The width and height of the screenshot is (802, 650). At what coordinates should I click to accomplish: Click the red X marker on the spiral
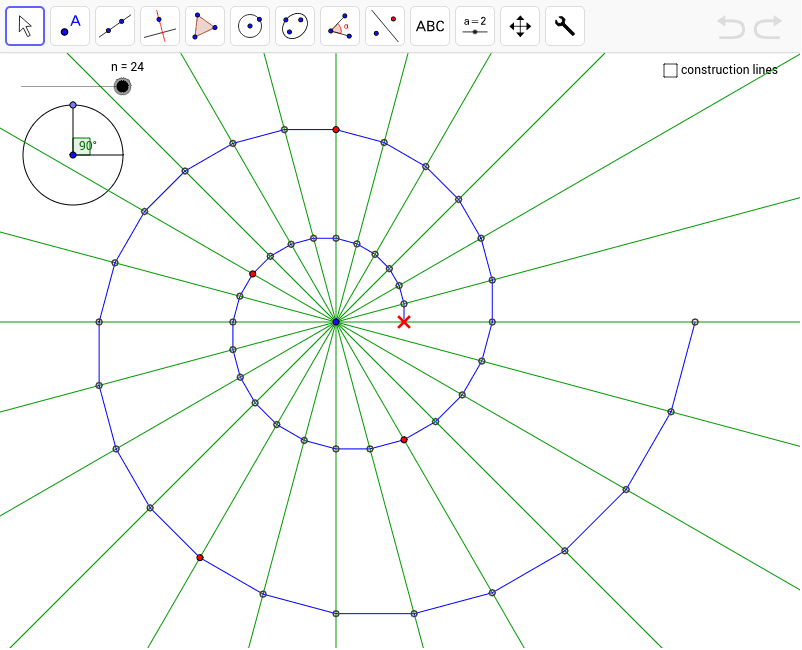pyautogui.click(x=404, y=322)
